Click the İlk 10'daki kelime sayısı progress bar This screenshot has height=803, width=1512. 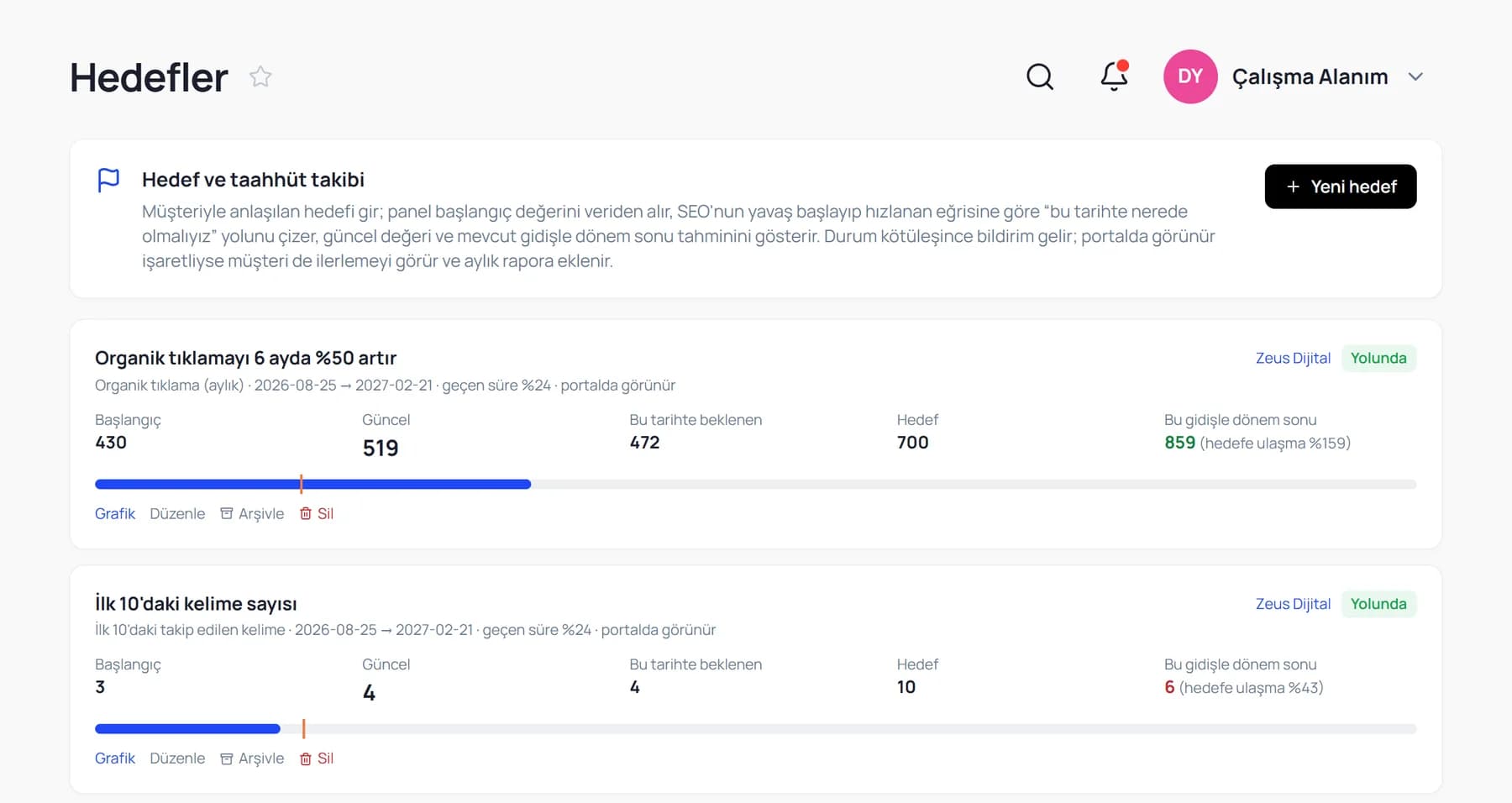coord(756,729)
